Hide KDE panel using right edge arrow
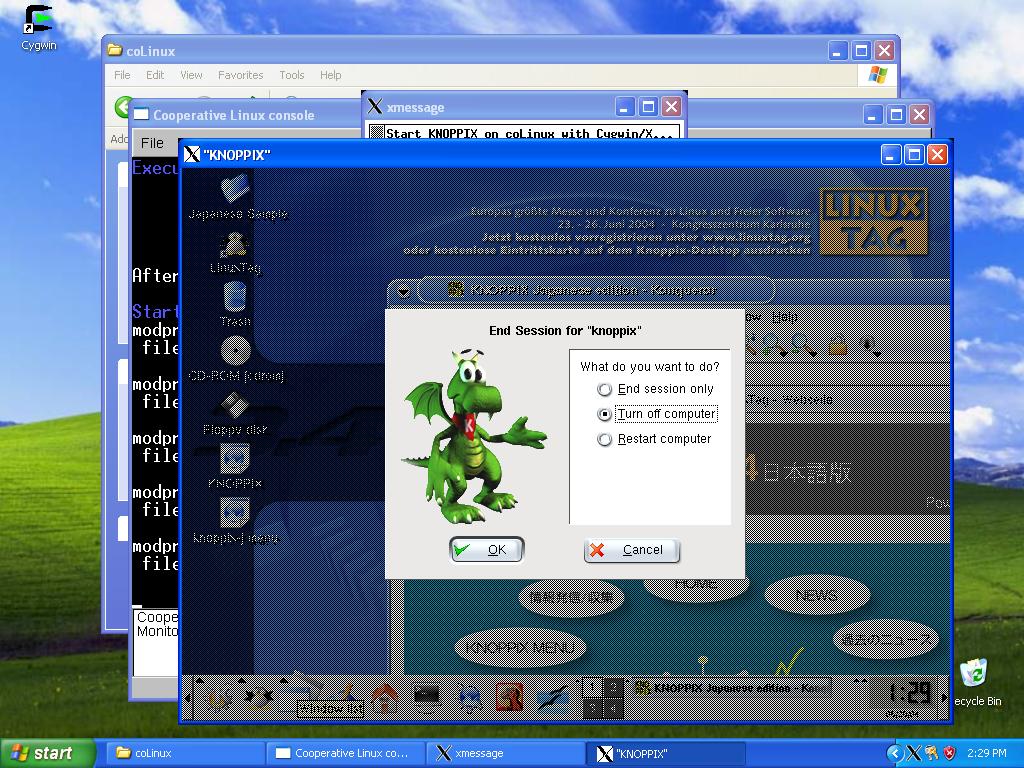 point(945,698)
